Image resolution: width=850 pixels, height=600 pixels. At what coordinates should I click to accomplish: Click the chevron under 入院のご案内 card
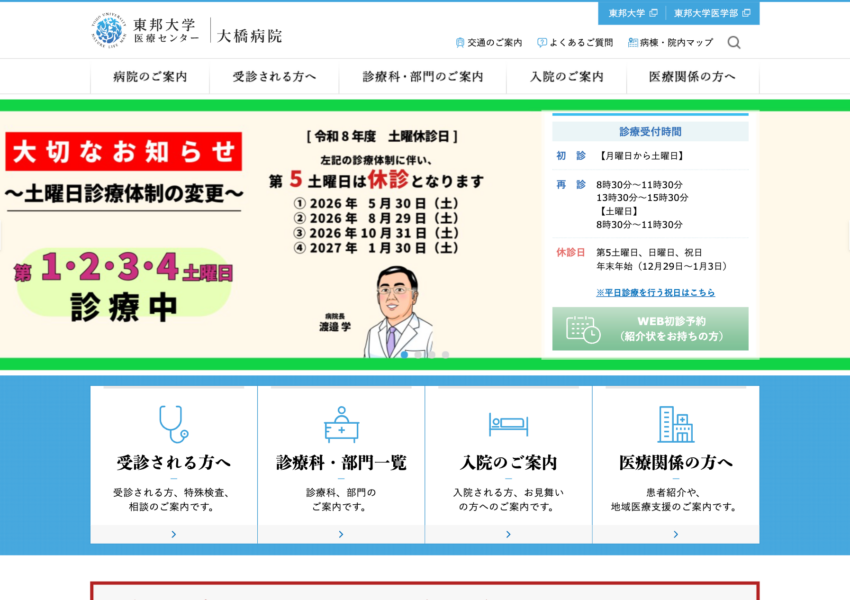click(x=508, y=534)
